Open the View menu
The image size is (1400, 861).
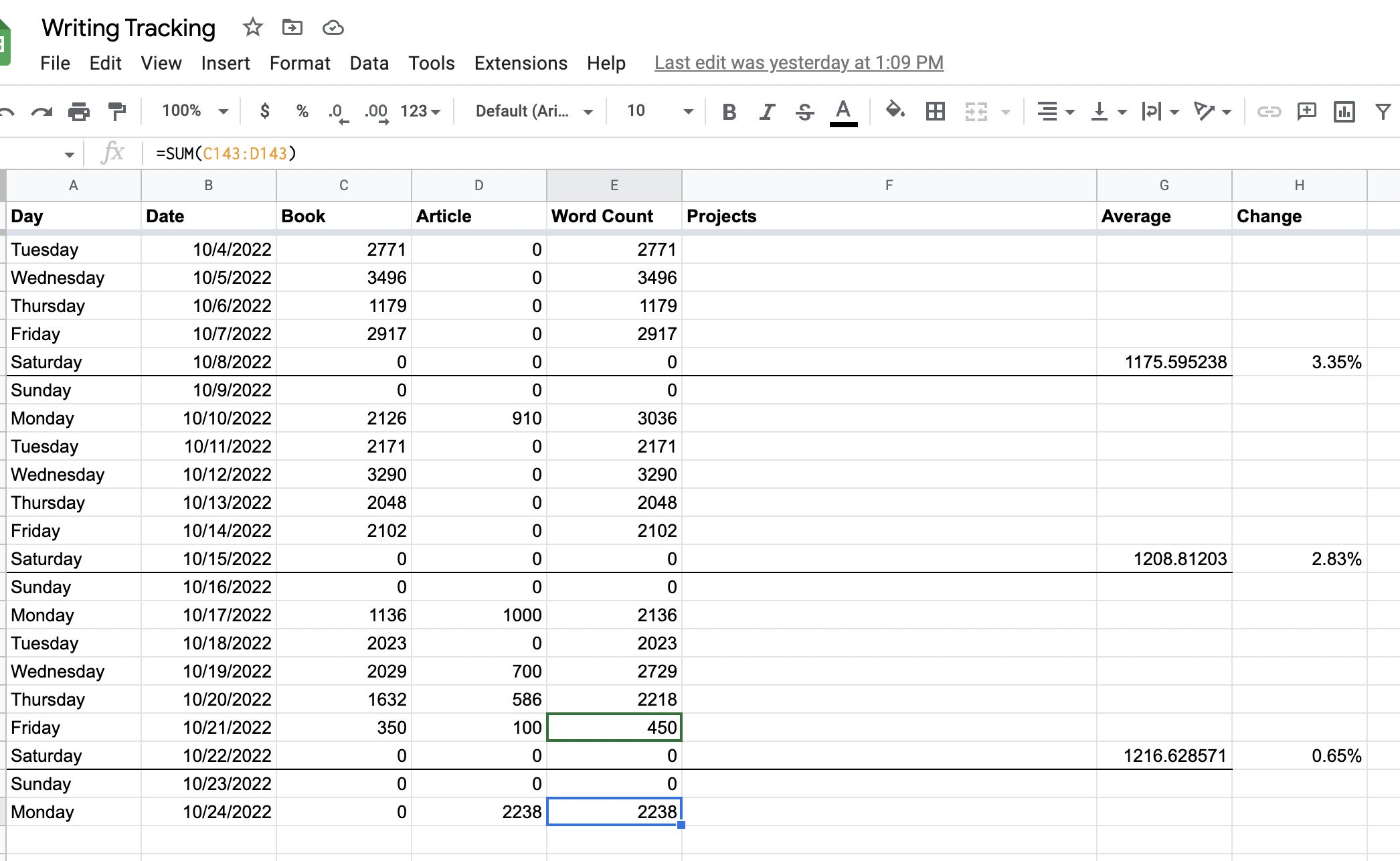pyautogui.click(x=161, y=63)
